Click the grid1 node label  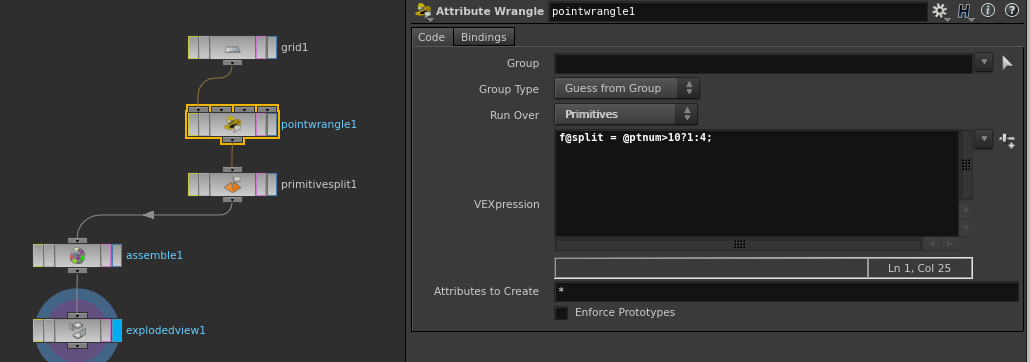[x=294, y=48]
